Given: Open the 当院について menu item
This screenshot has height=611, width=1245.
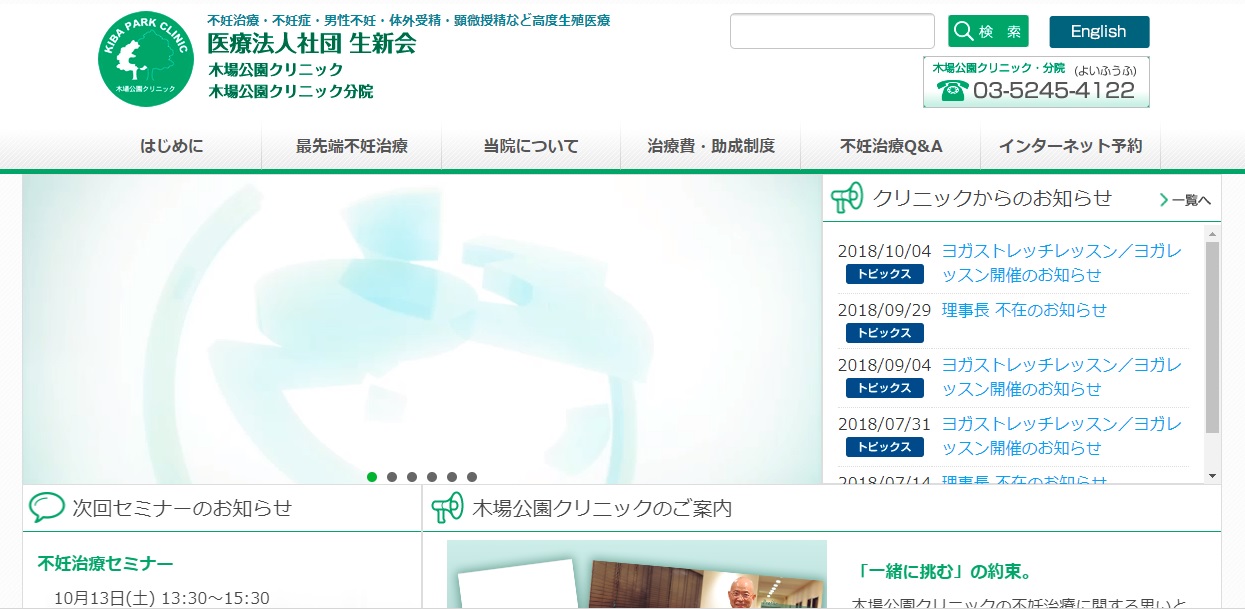Looking at the screenshot, I should pyautogui.click(x=531, y=146).
